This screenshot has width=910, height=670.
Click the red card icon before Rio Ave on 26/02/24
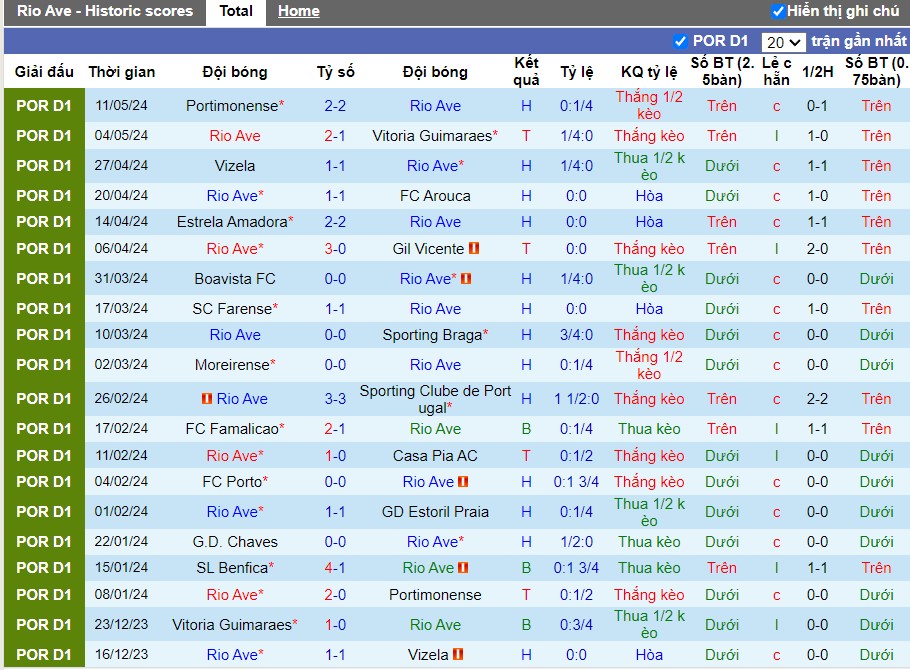[x=207, y=399]
